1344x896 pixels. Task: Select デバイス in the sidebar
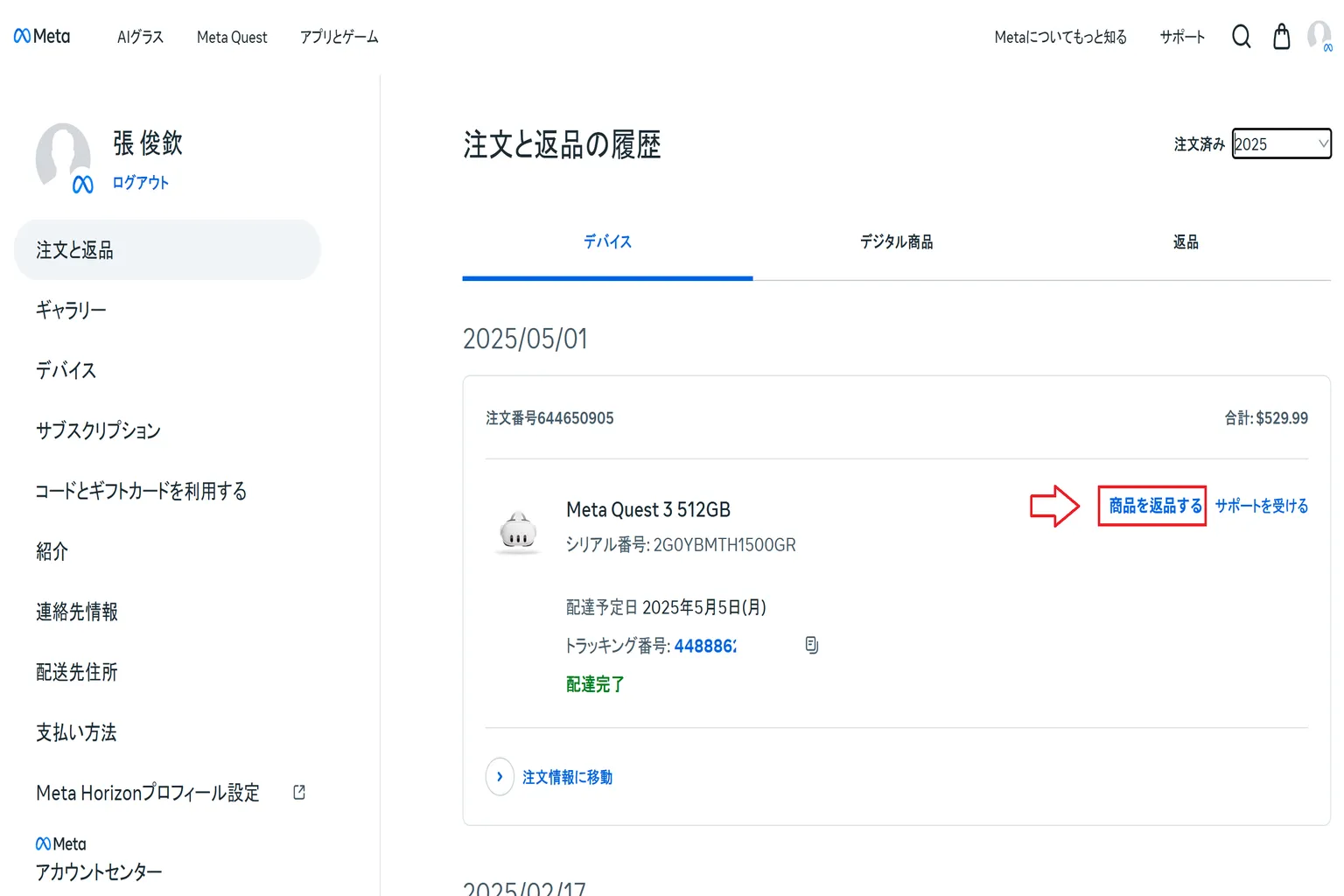(66, 370)
